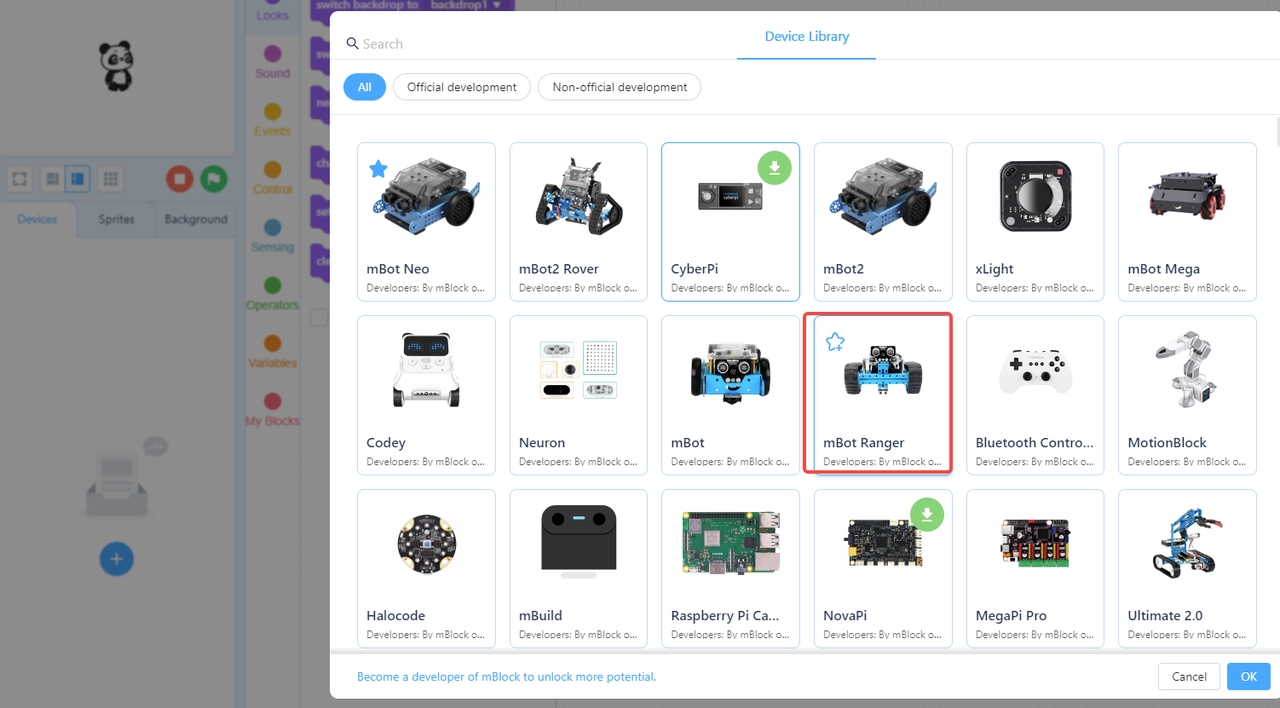Choose the mBot2 device card
Image resolution: width=1280 pixels, height=708 pixels.
[882, 221]
